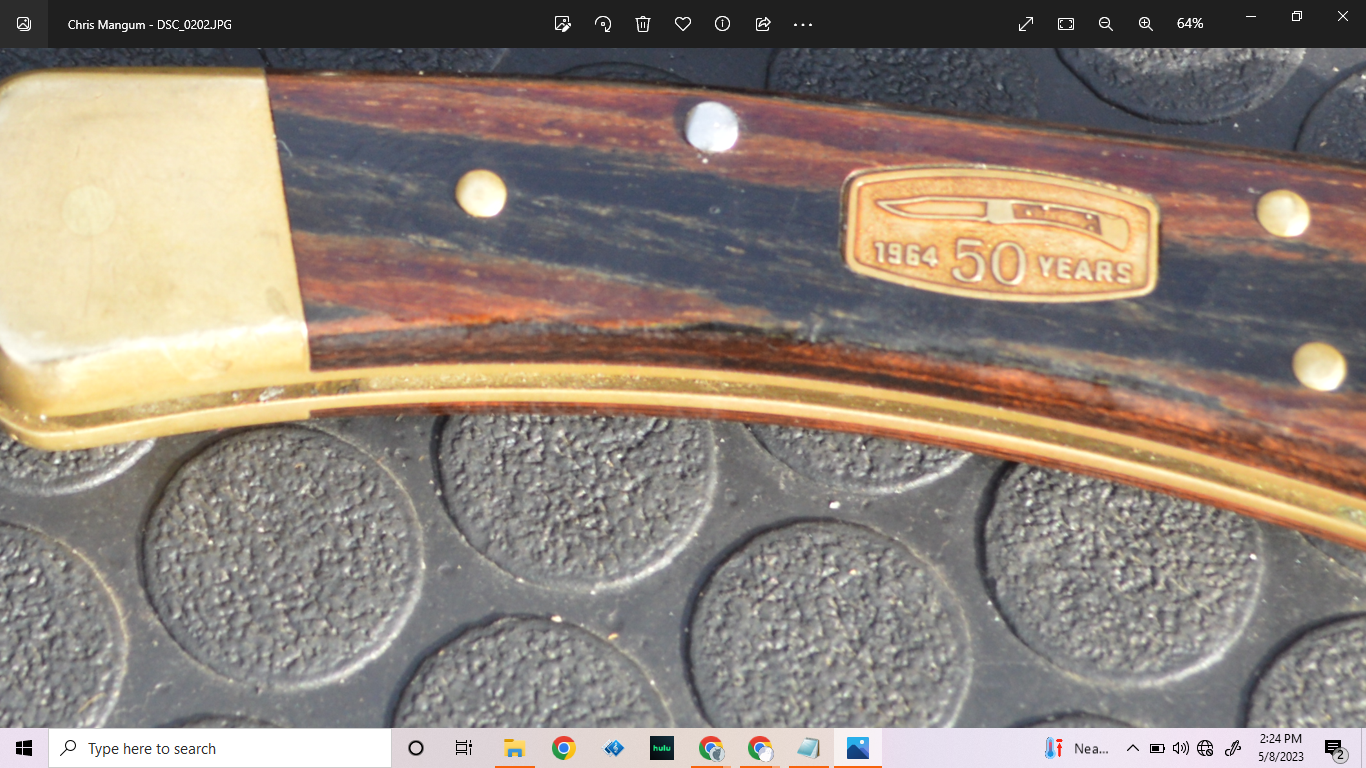The width and height of the screenshot is (1366, 768).
Task: Open Hulu from the taskbar
Action: 661,748
